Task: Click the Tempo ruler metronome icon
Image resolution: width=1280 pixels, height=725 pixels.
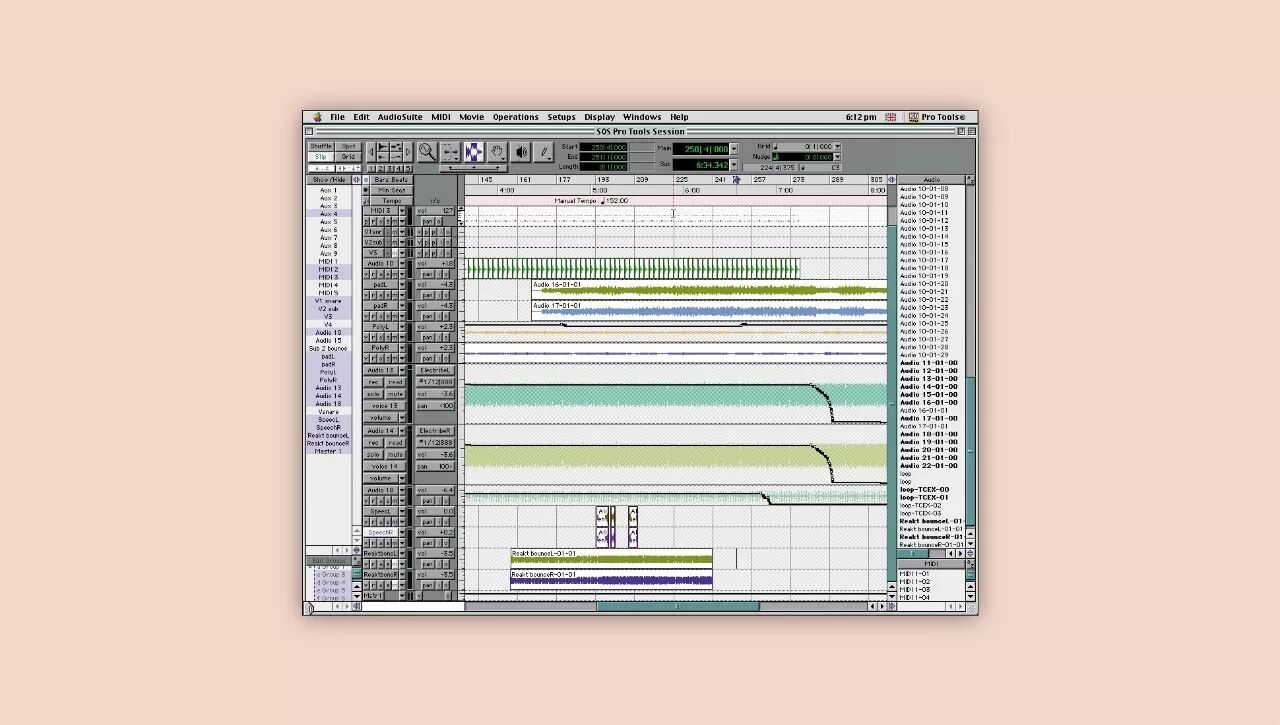Action: click(x=366, y=201)
